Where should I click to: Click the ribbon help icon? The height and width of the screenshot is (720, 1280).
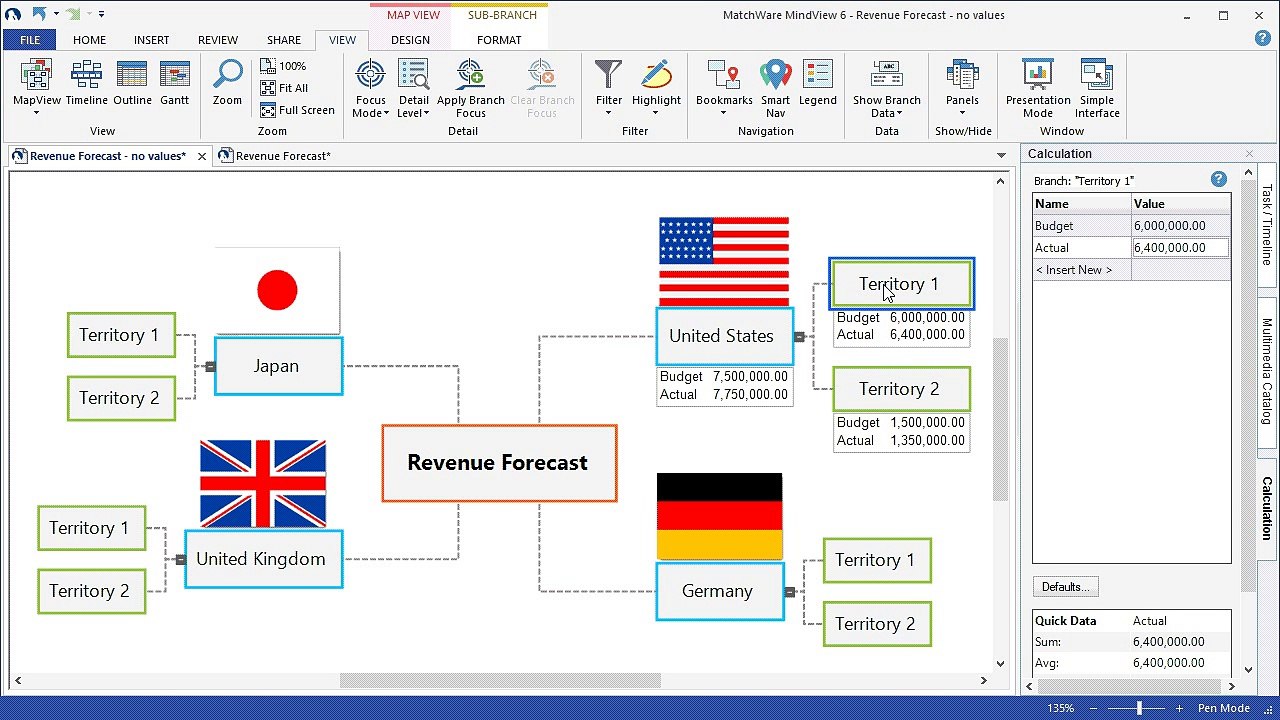click(x=1262, y=39)
